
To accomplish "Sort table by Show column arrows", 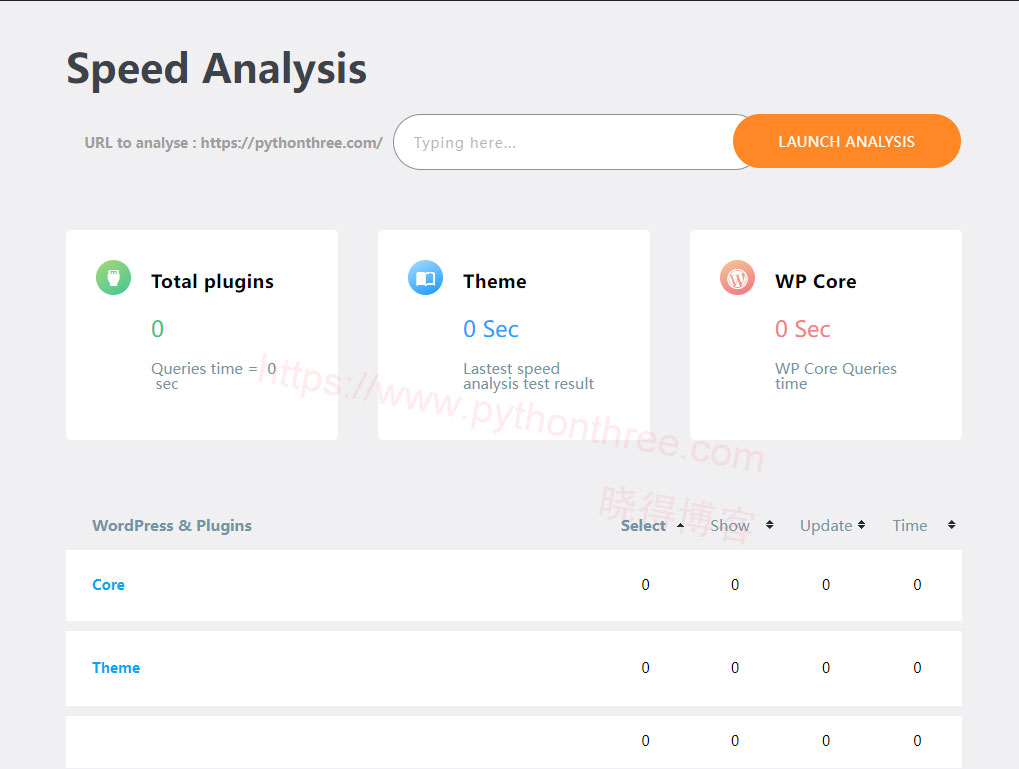I will click(769, 525).
